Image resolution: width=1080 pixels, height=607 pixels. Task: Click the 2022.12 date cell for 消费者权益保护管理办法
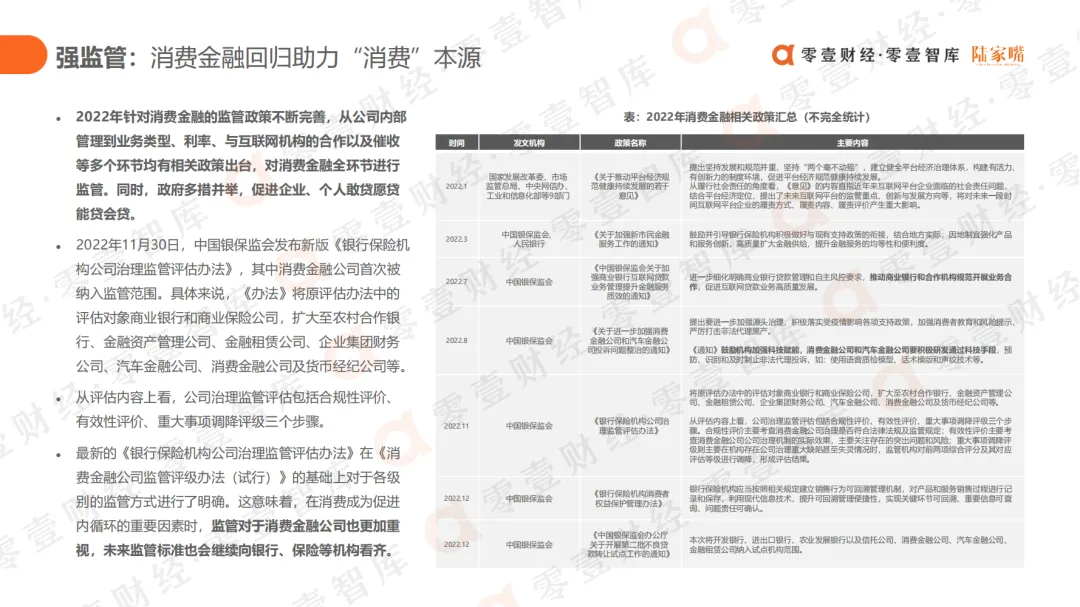click(456, 498)
